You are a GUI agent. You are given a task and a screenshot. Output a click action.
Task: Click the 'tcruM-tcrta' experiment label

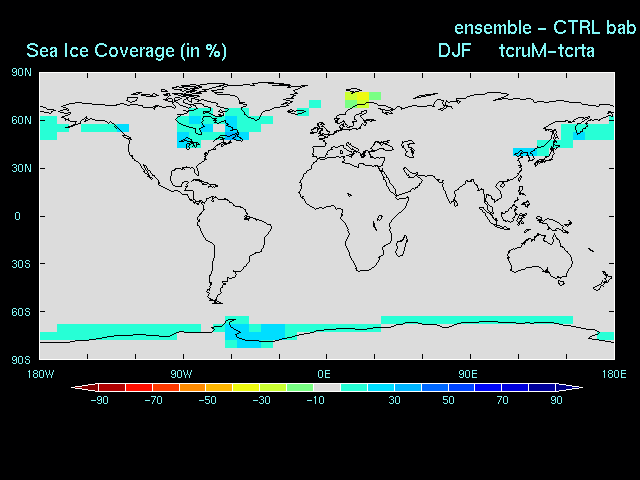click(x=547, y=51)
